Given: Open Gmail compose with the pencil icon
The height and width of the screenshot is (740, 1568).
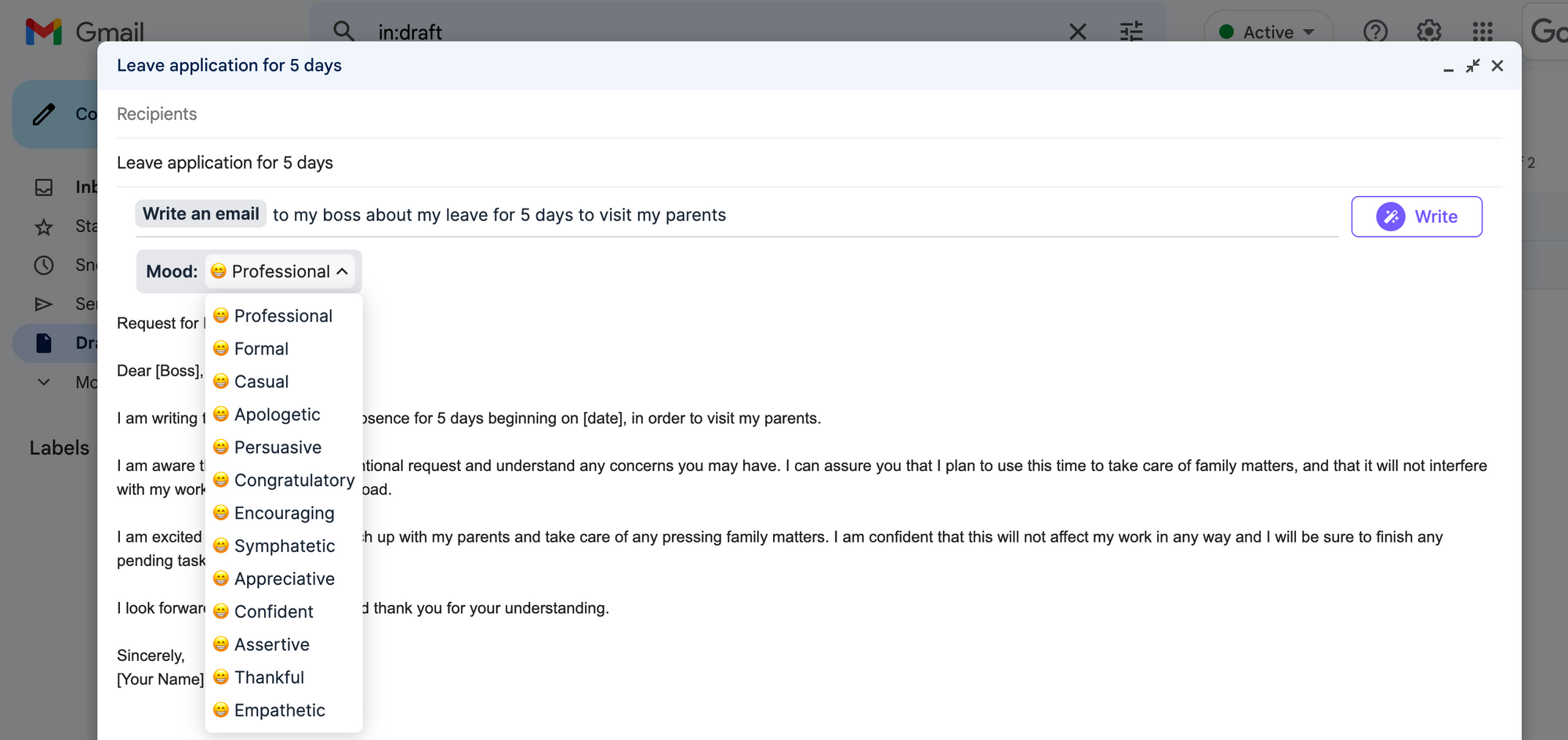Looking at the screenshot, I should [43, 114].
